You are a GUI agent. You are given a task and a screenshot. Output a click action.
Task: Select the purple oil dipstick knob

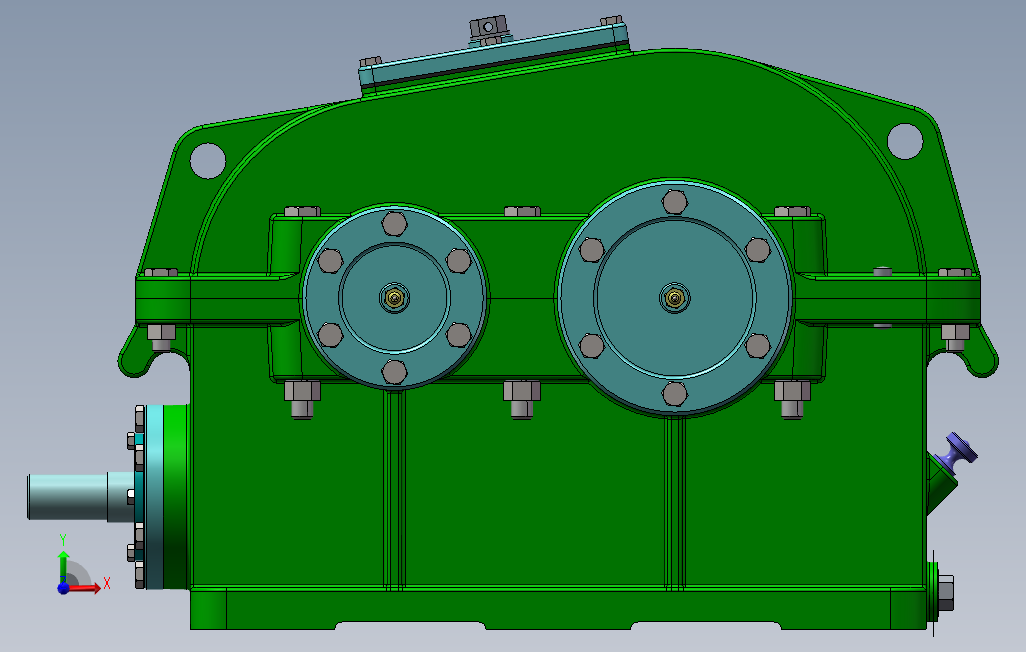click(x=957, y=452)
